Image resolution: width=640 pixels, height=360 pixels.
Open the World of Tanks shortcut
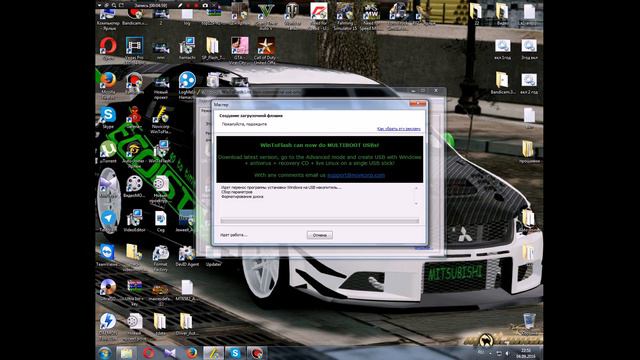point(292,15)
